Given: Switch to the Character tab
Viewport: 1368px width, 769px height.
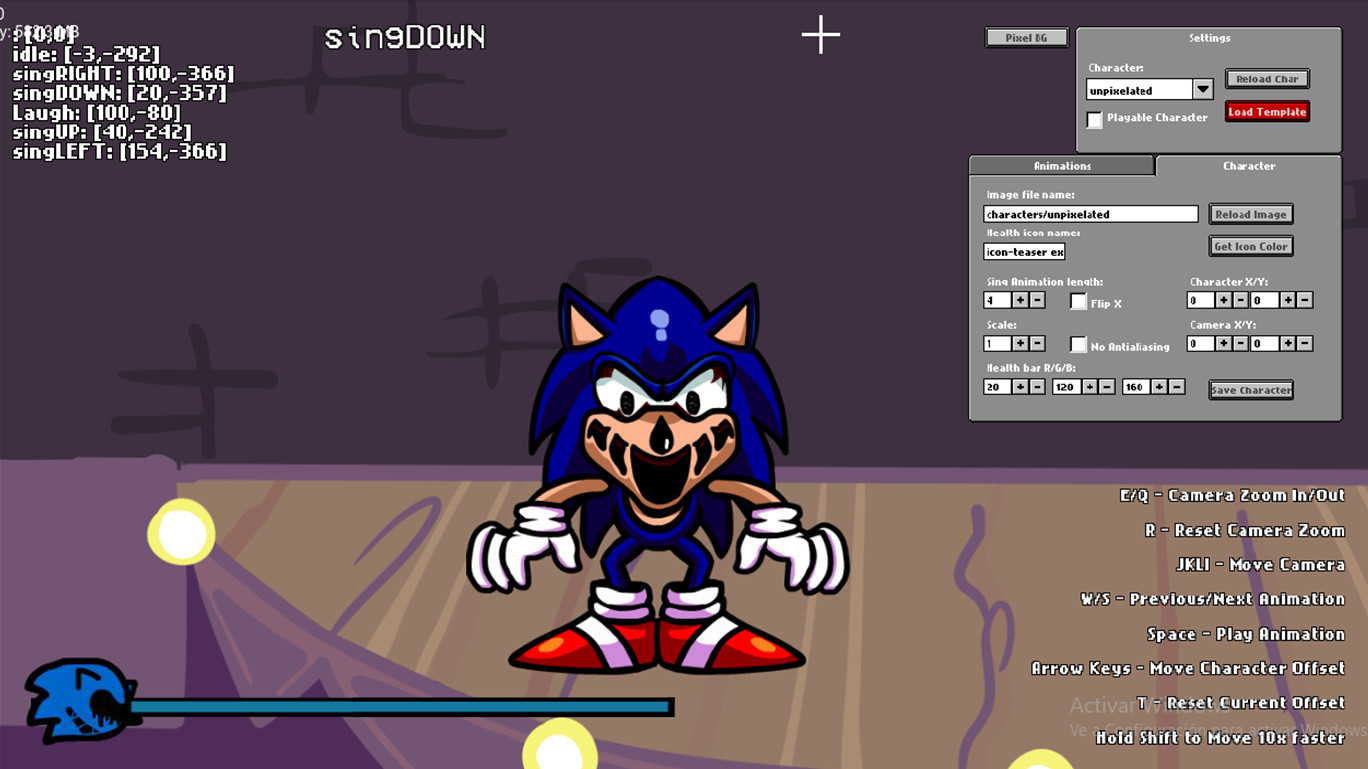Looking at the screenshot, I should 1248,166.
